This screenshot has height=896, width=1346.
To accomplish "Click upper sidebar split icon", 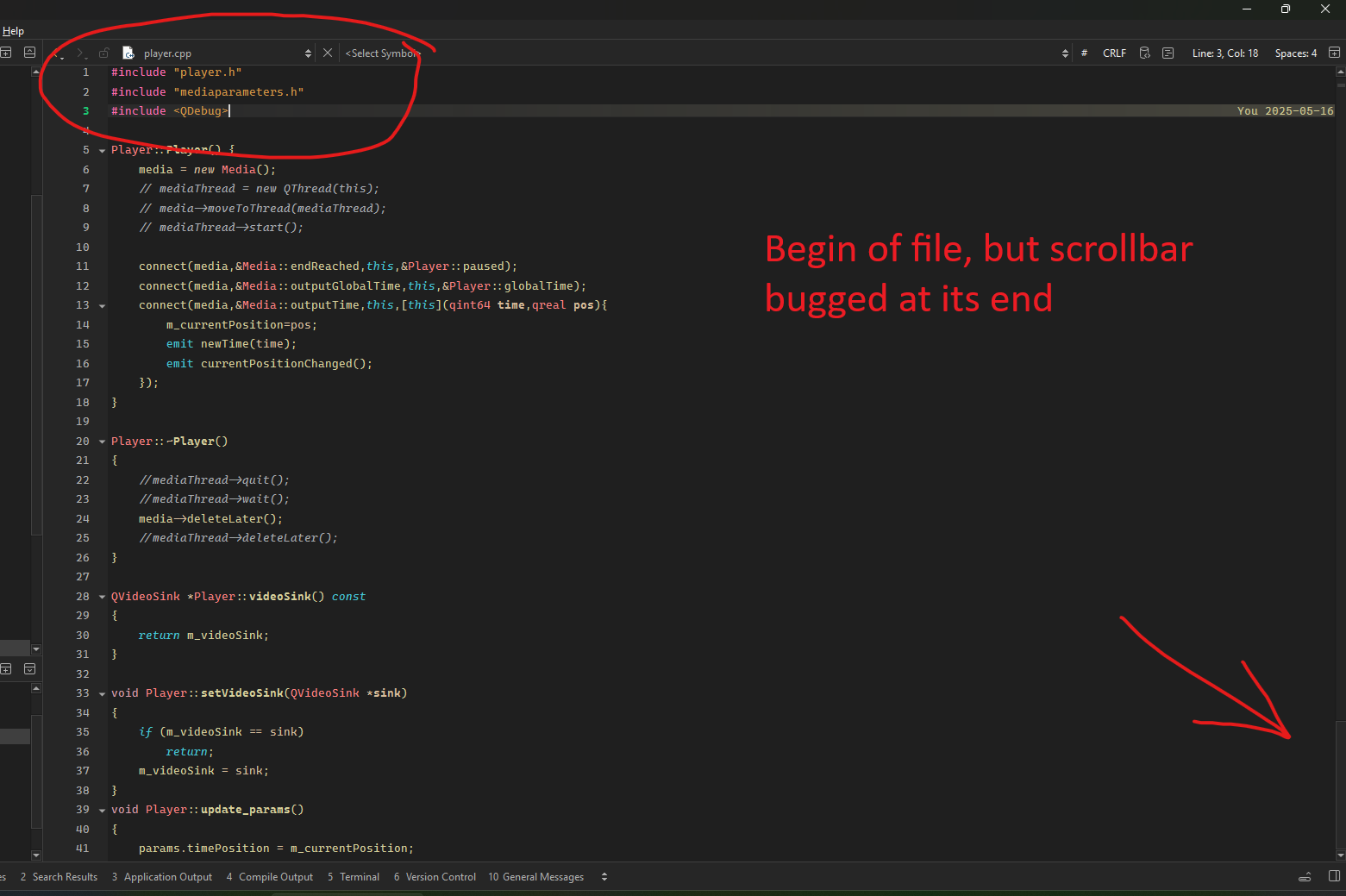I will tap(6, 53).
